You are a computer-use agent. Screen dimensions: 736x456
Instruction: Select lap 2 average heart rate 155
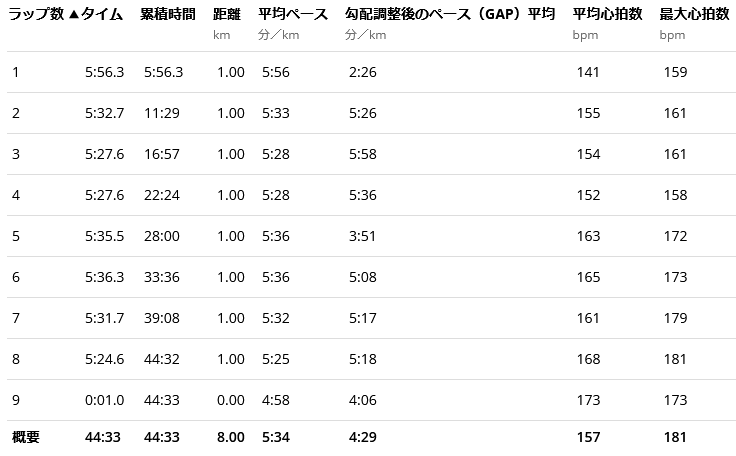coord(589,113)
